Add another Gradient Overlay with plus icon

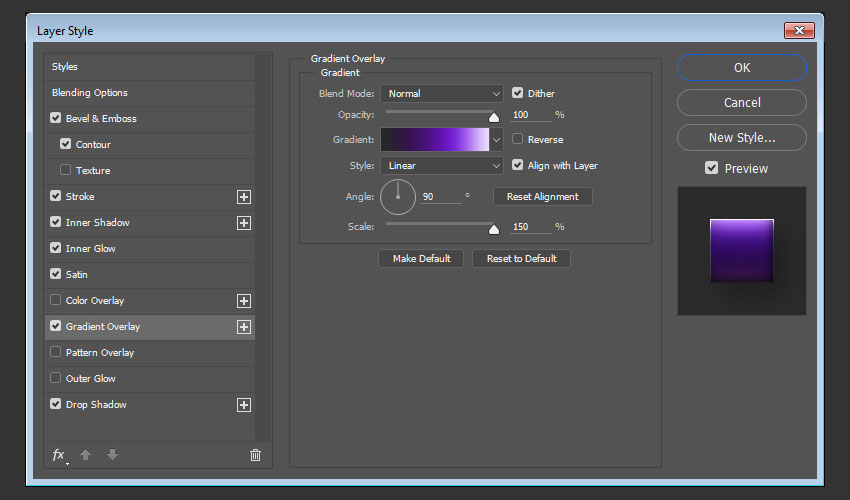pos(243,327)
